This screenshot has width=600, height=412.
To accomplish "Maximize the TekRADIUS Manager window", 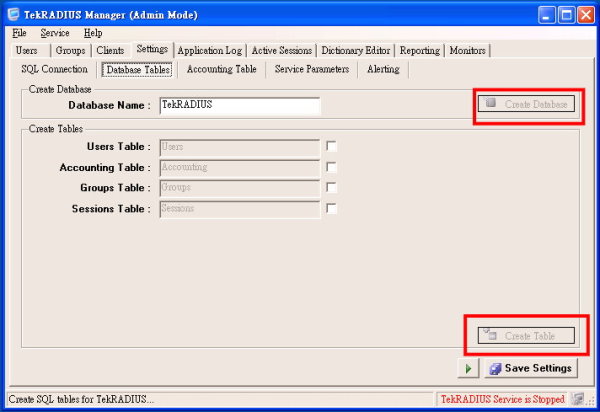I will [566, 15].
